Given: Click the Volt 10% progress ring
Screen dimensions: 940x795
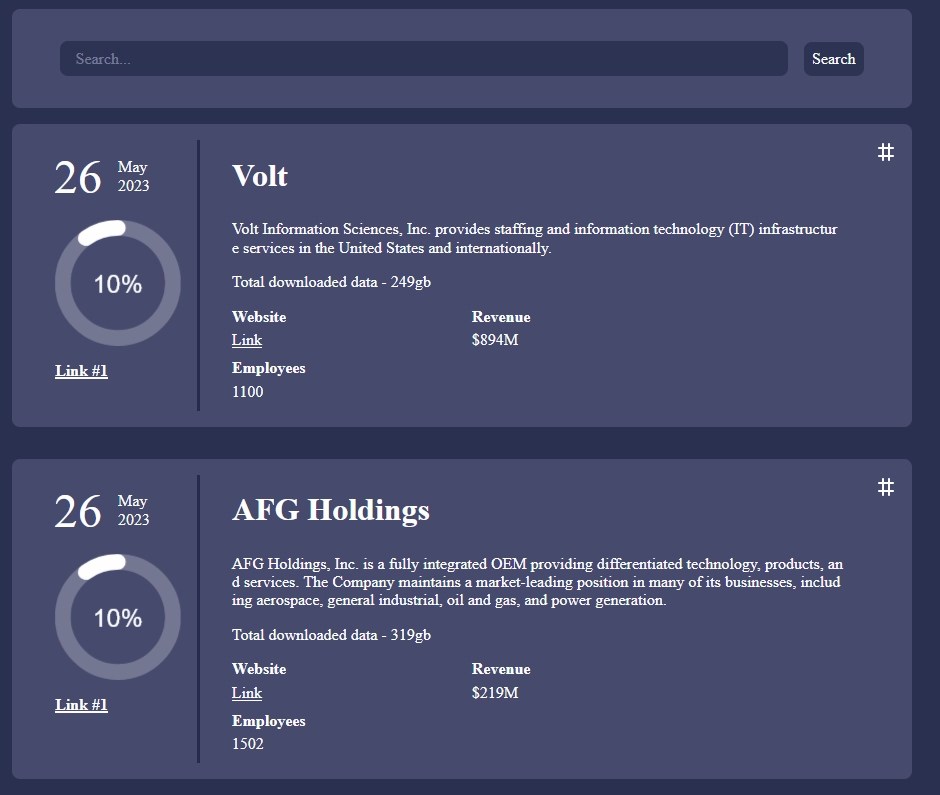Looking at the screenshot, I should (117, 284).
